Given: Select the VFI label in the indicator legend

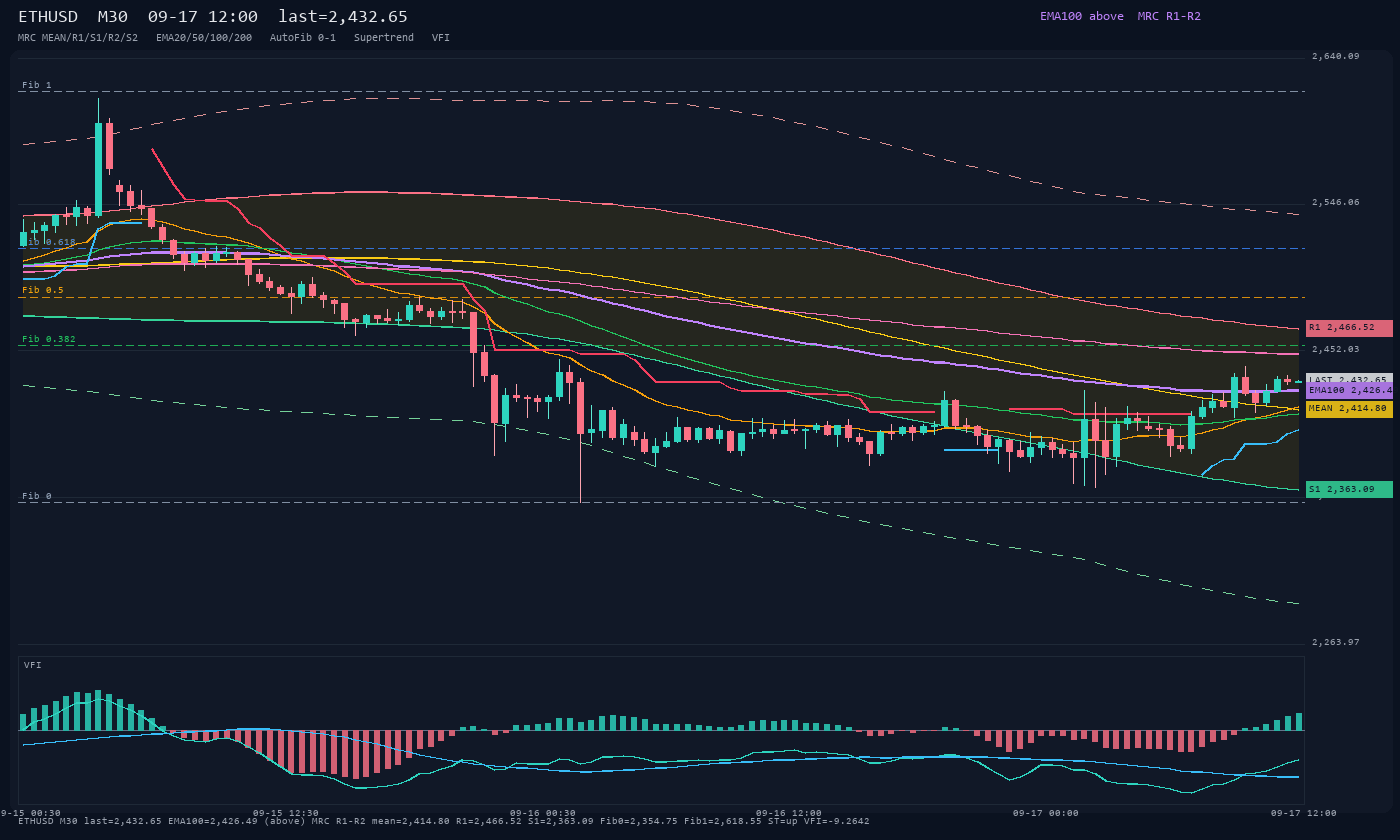Looking at the screenshot, I should (441, 38).
